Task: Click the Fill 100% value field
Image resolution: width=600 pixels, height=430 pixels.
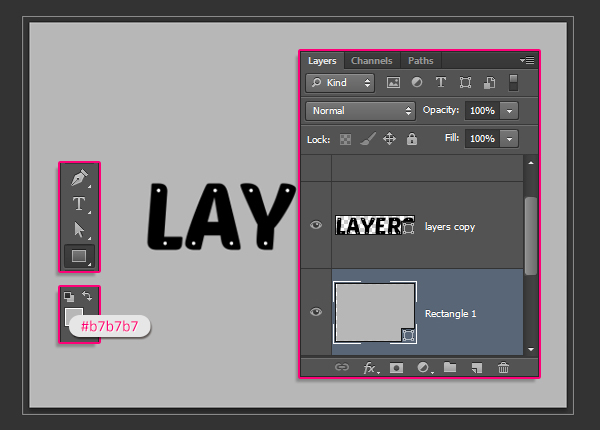Action: click(482, 138)
